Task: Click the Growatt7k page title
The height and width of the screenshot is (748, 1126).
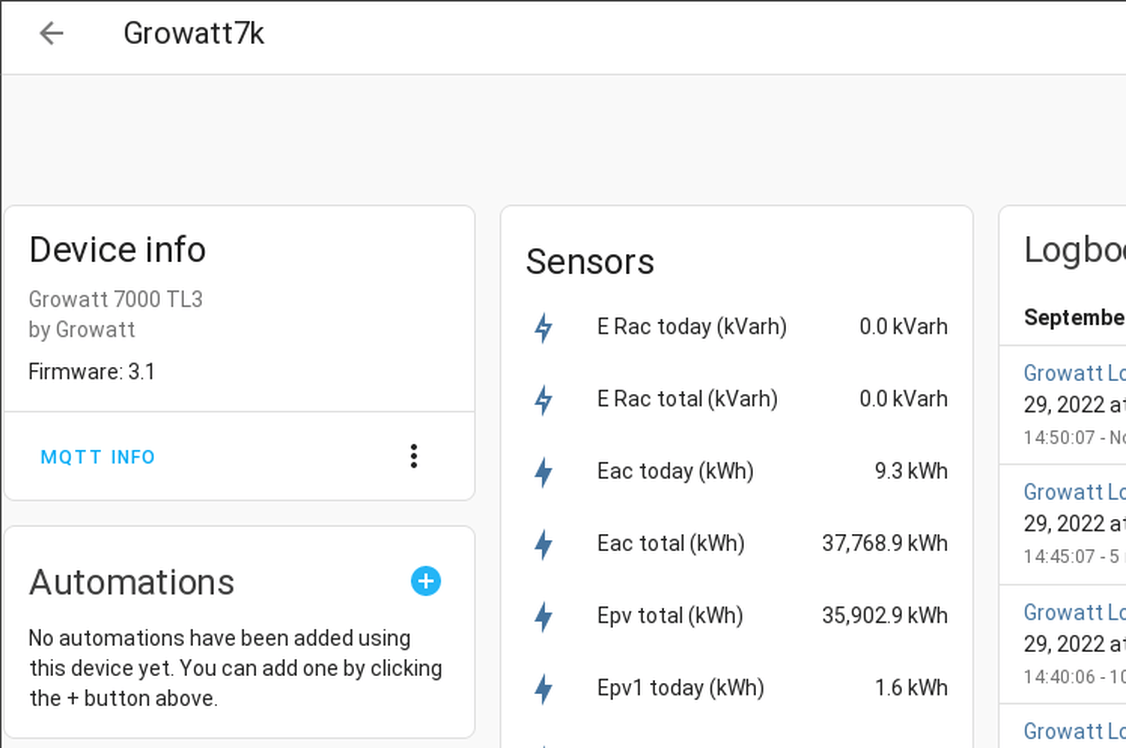Action: click(194, 33)
